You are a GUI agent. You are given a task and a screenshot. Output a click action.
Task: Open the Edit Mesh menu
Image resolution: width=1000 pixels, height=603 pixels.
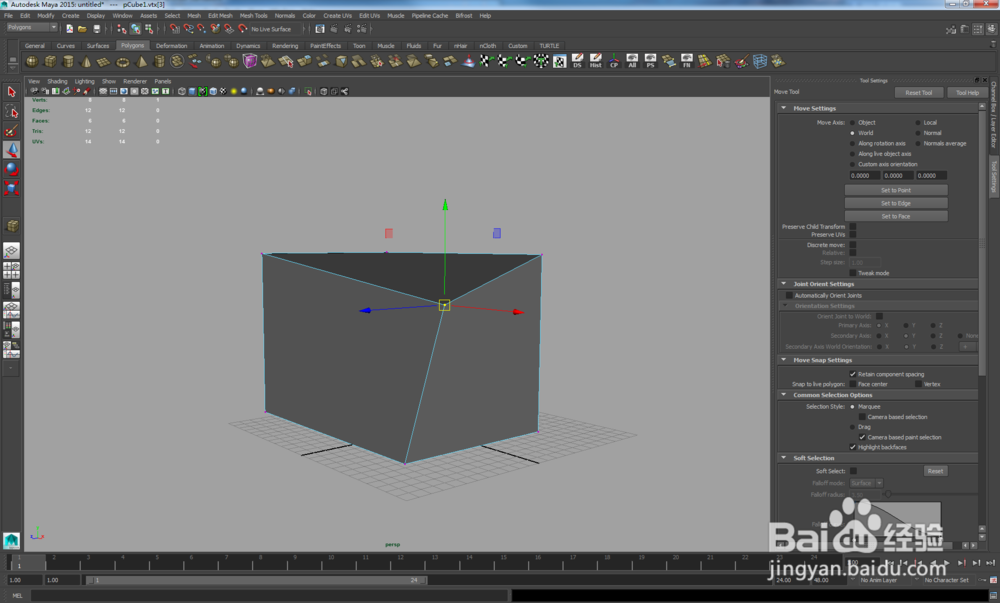tap(220, 16)
